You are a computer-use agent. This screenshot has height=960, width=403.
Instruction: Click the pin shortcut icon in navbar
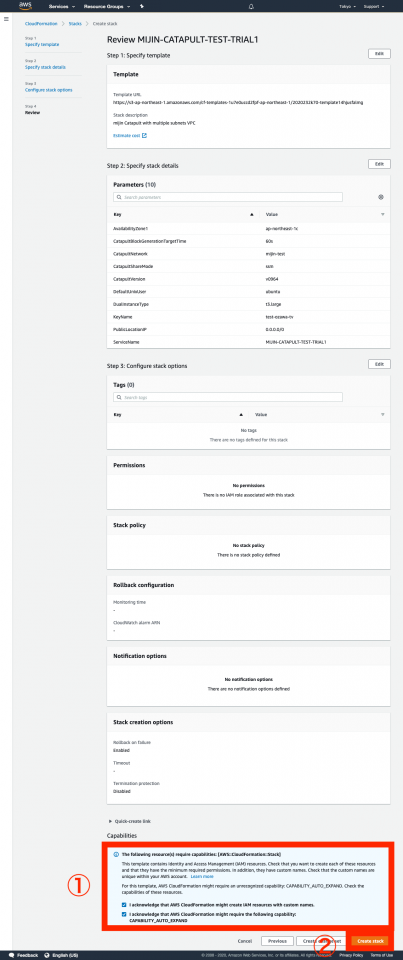142,6
